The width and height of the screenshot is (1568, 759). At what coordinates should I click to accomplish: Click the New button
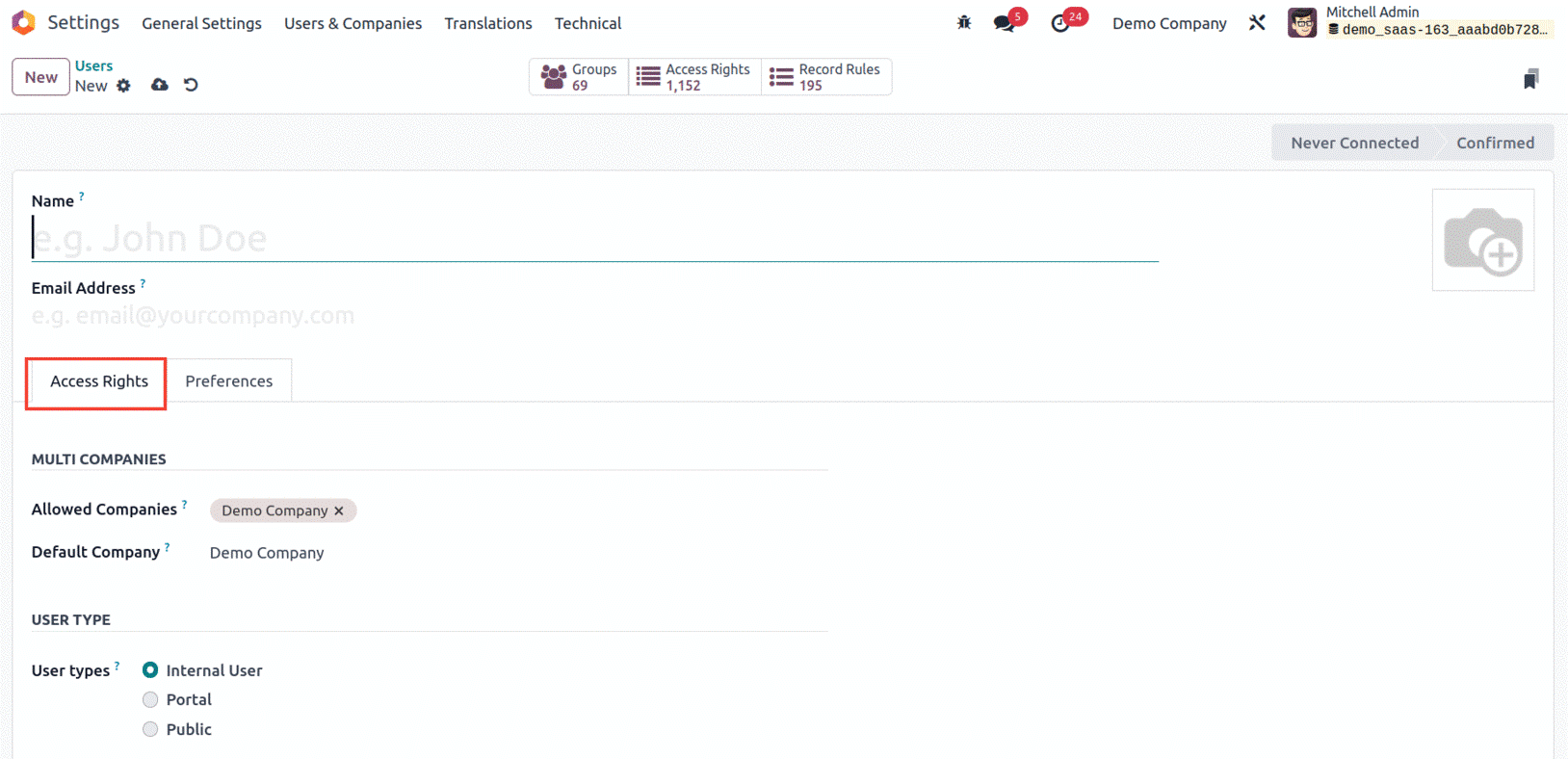[x=40, y=77]
